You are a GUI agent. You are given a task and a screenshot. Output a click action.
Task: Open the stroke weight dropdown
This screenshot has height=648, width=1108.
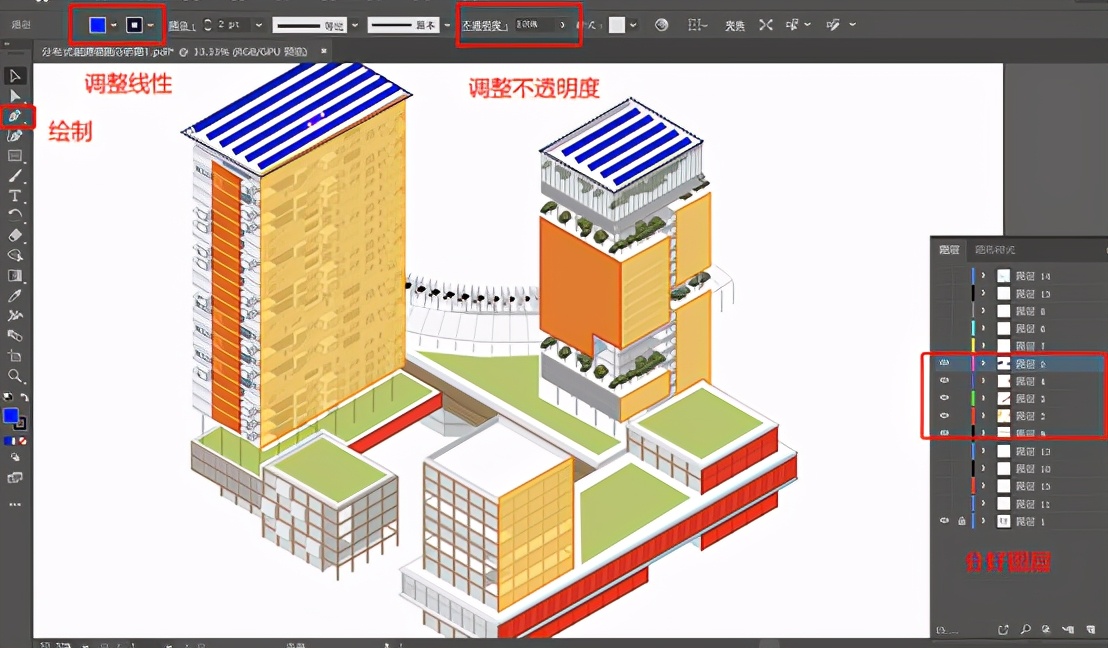tap(259, 25)
